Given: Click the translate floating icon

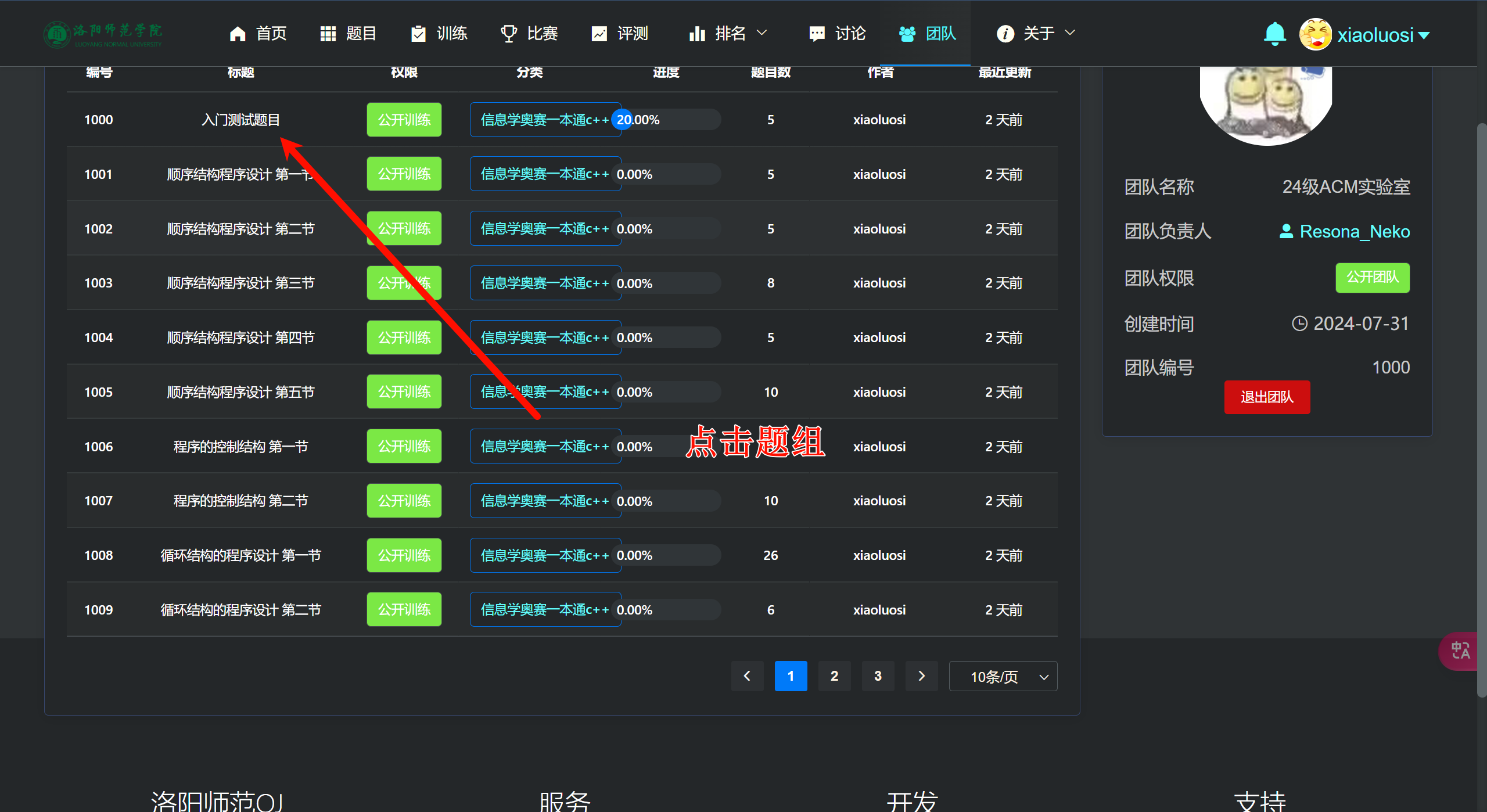Looking at the screenshot, I should 1460,651.
